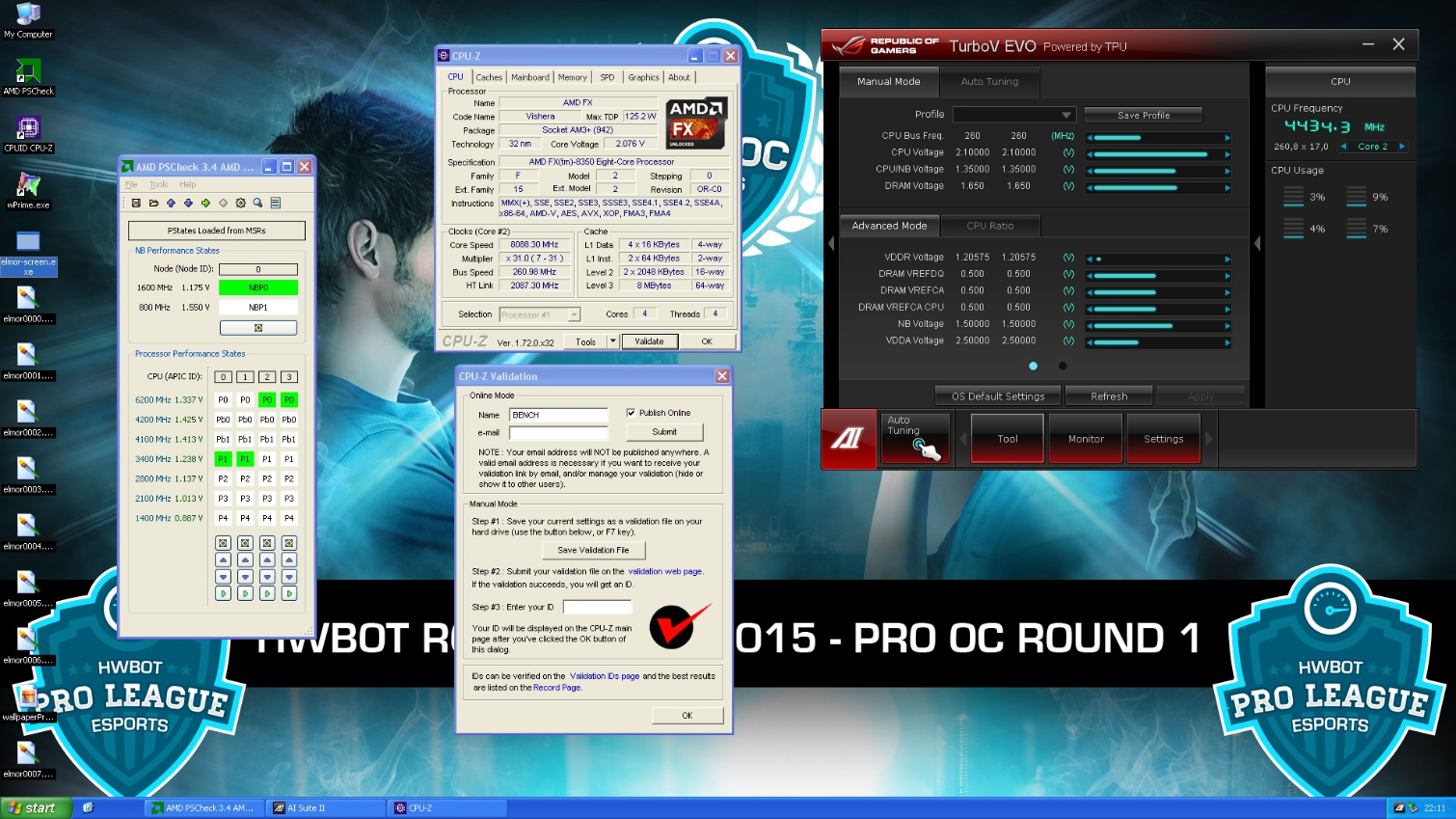Click the magnifier icon in PSCheck toolbar
Viewport: 1456px width, 819px height.
pos(257,203)
